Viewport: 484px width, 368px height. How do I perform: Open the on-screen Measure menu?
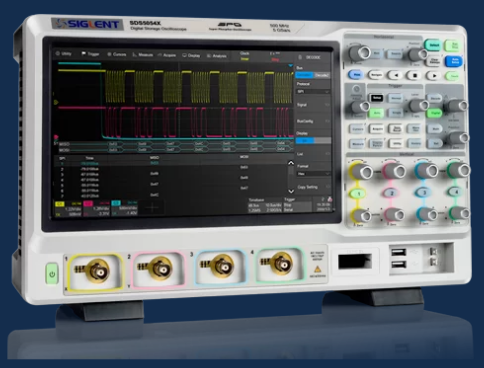pos(143,55)
